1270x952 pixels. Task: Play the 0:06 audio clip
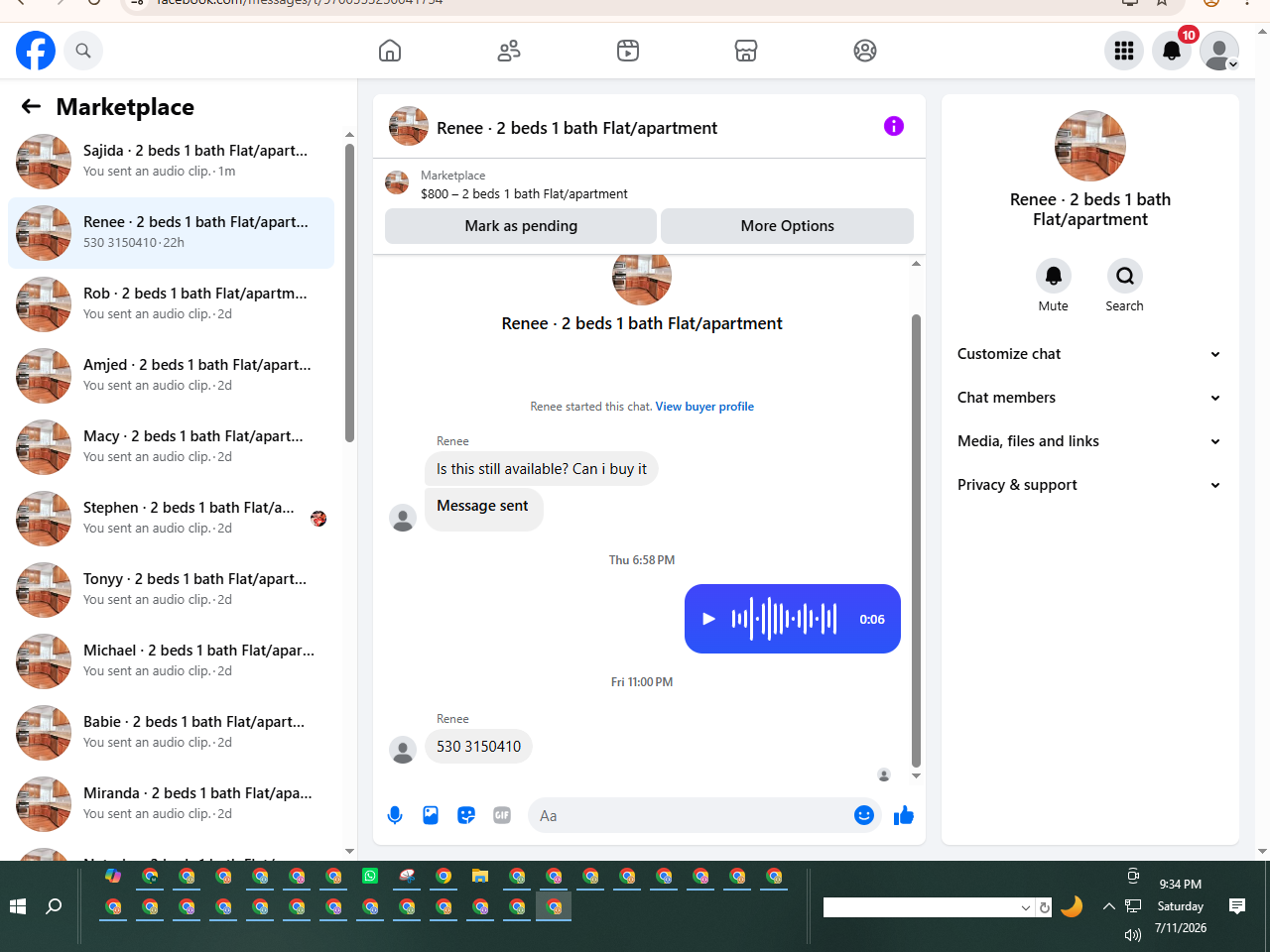[708, 619]
